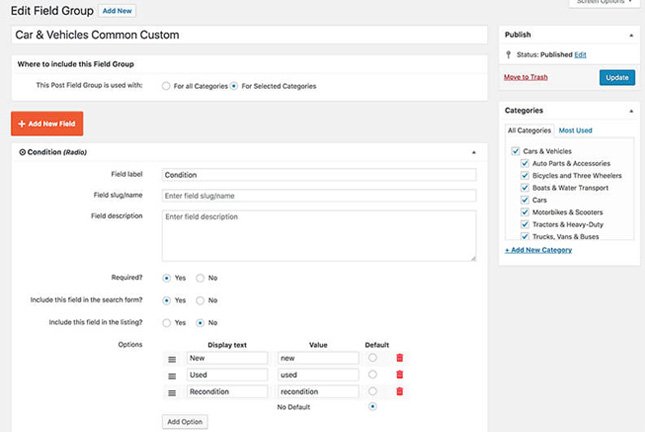Grab the drag handle for Recondition option
645x432 pixels.
click(x=172, y=393)
